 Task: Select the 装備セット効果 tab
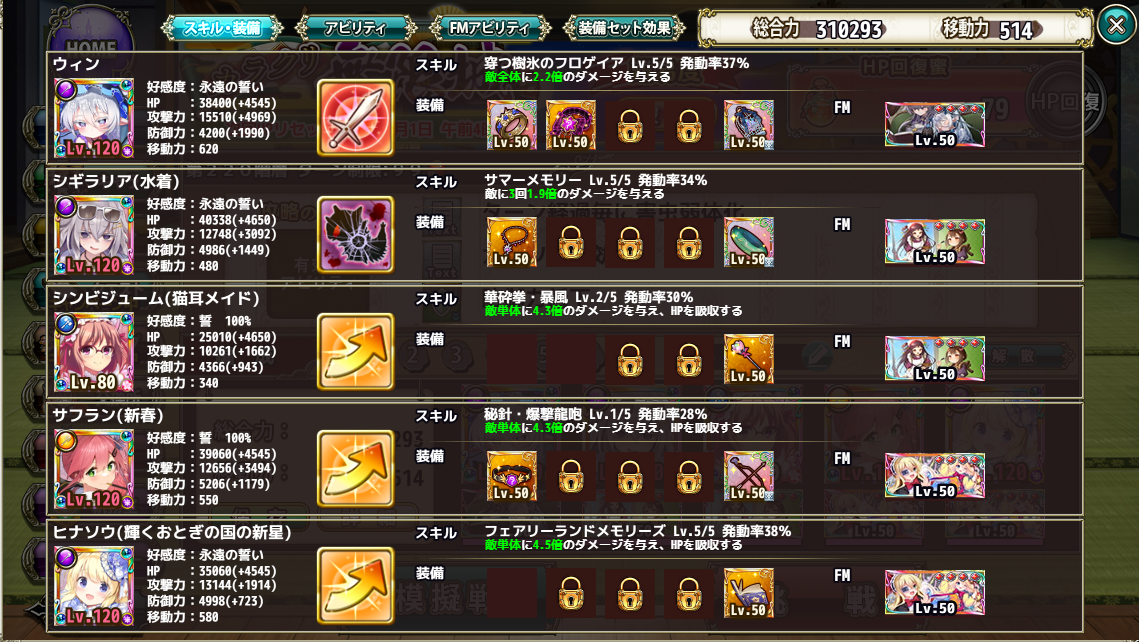point(624,28)
